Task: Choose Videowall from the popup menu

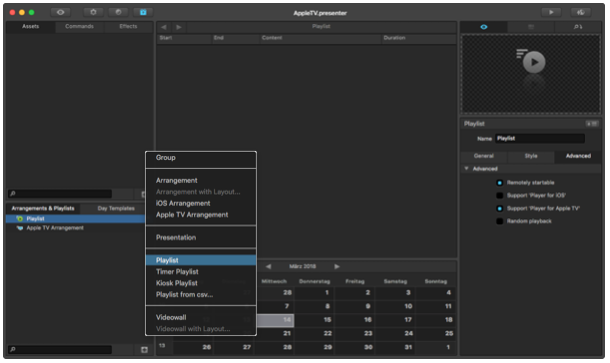Action: point(201,317)
